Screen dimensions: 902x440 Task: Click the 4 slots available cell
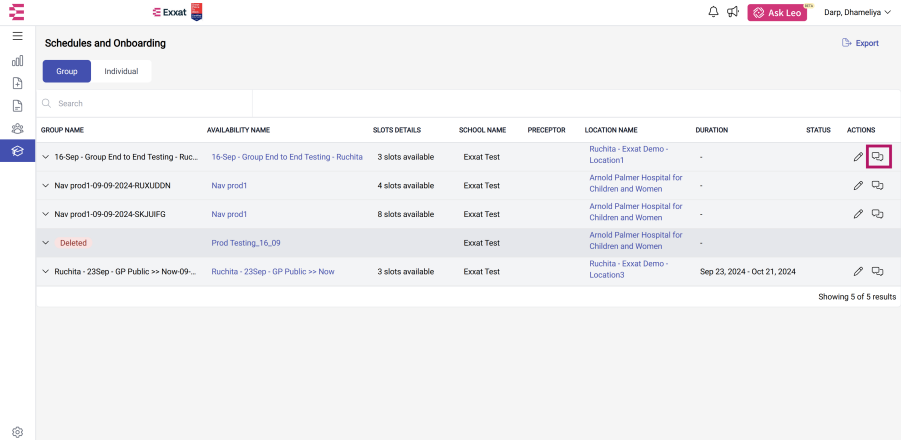[x=406, y=186]
